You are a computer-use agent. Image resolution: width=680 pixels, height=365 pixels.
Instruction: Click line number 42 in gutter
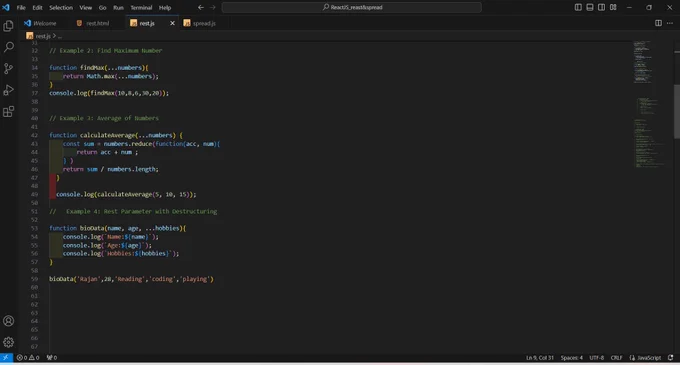(34, 135)
